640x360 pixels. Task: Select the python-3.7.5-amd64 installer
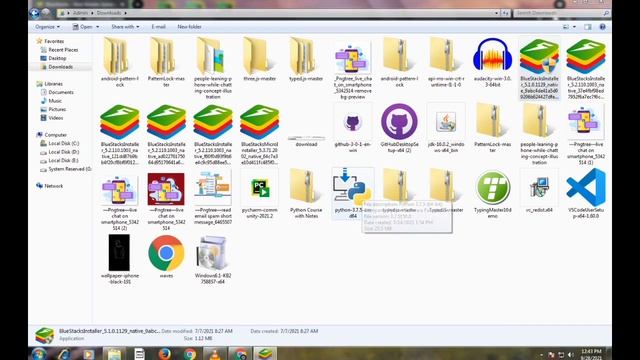pyautogui.click(x=353, y=194)
